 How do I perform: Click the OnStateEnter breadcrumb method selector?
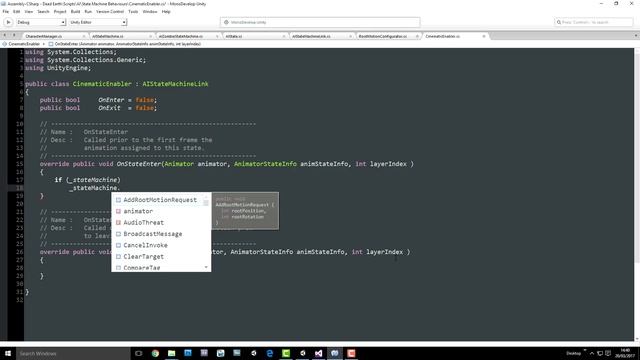click(x=124, y=44)
